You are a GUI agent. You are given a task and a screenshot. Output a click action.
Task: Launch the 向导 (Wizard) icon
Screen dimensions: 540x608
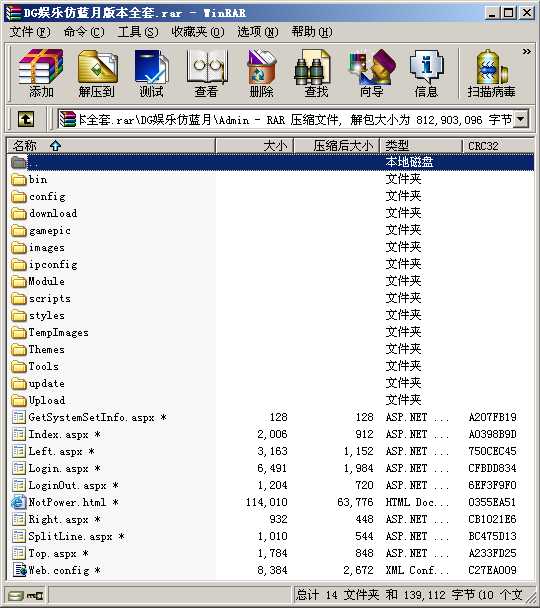371,73
